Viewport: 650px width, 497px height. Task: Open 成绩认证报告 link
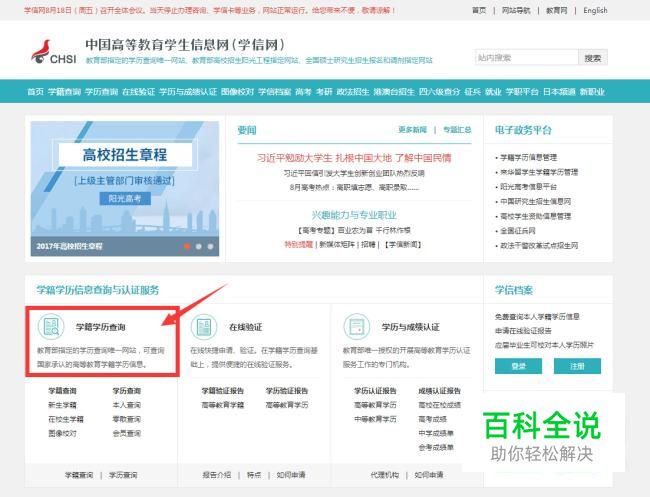point(439,390)
